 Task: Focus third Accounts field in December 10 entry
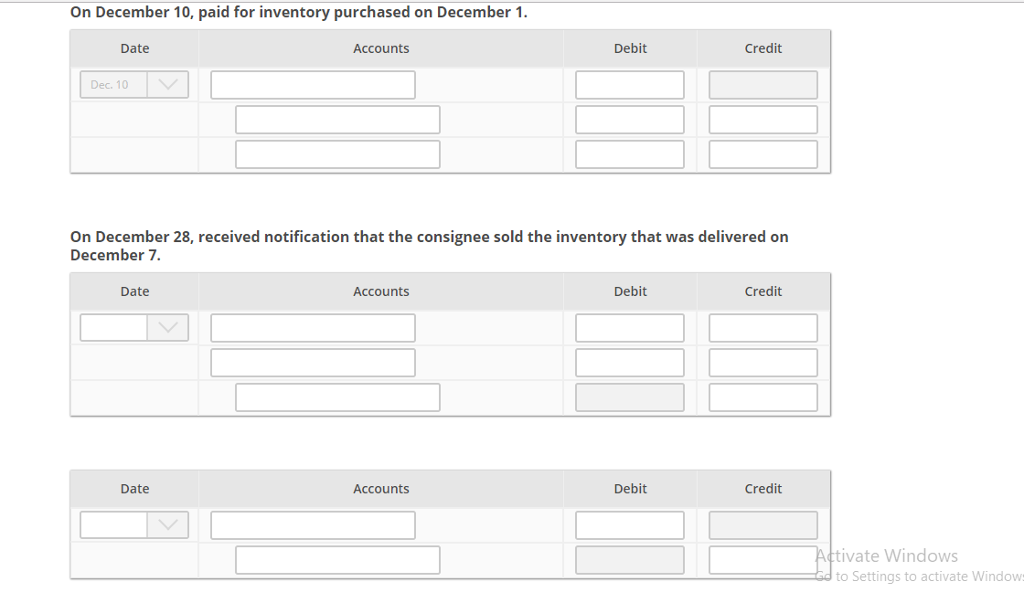click(337, 155)
